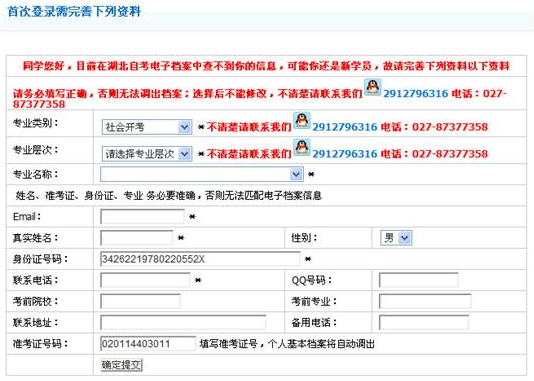Expand the 专业名称 dropdown list

[x=202, y=174]
